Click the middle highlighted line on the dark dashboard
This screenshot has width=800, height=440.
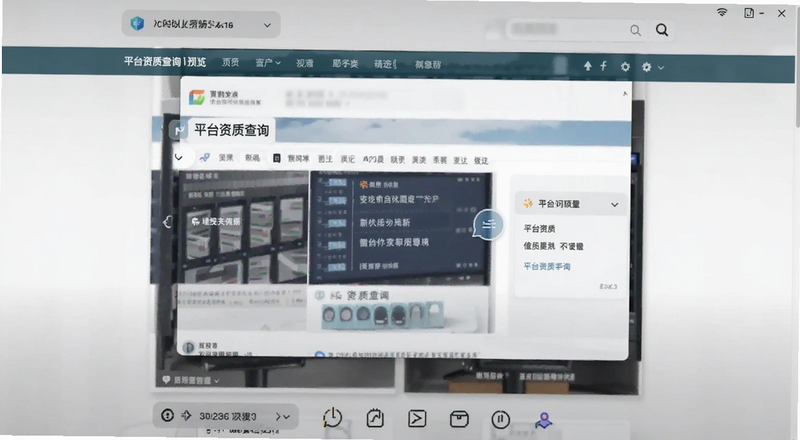385,223
